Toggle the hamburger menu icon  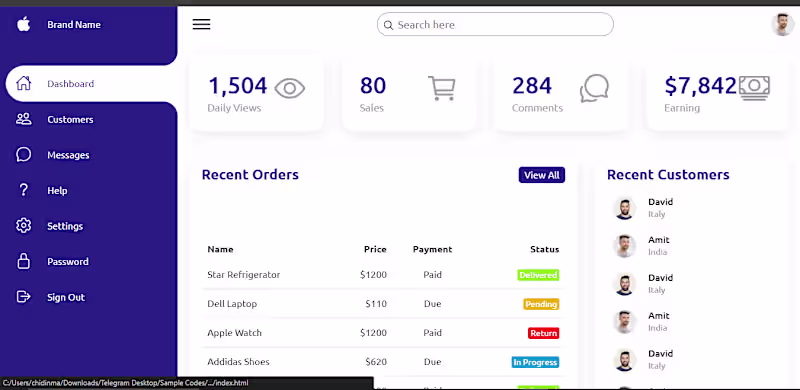[202, 24]
